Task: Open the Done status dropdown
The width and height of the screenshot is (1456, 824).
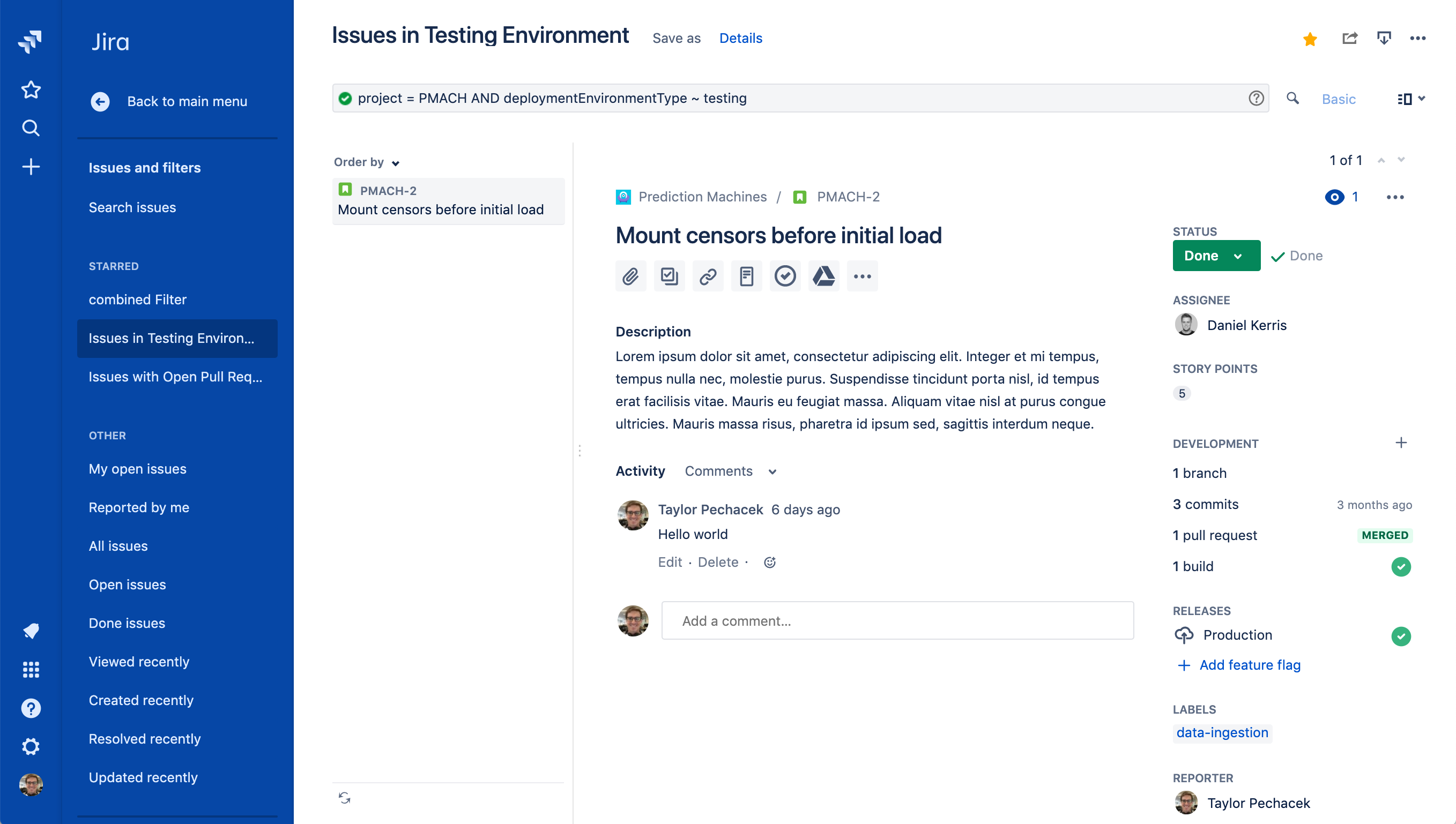Action: click(x=1216, y=256)
